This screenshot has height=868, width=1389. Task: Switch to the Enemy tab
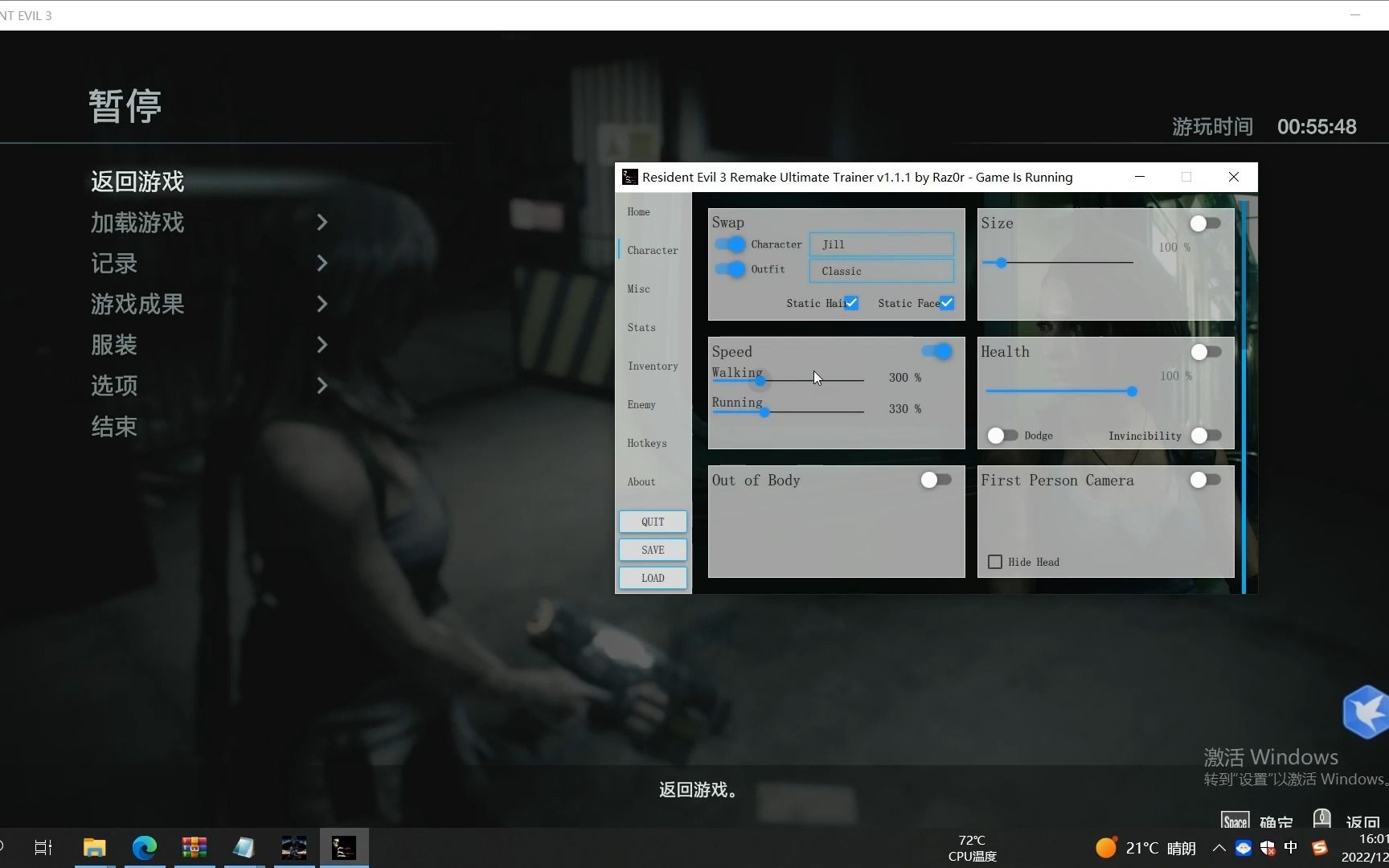641,404
